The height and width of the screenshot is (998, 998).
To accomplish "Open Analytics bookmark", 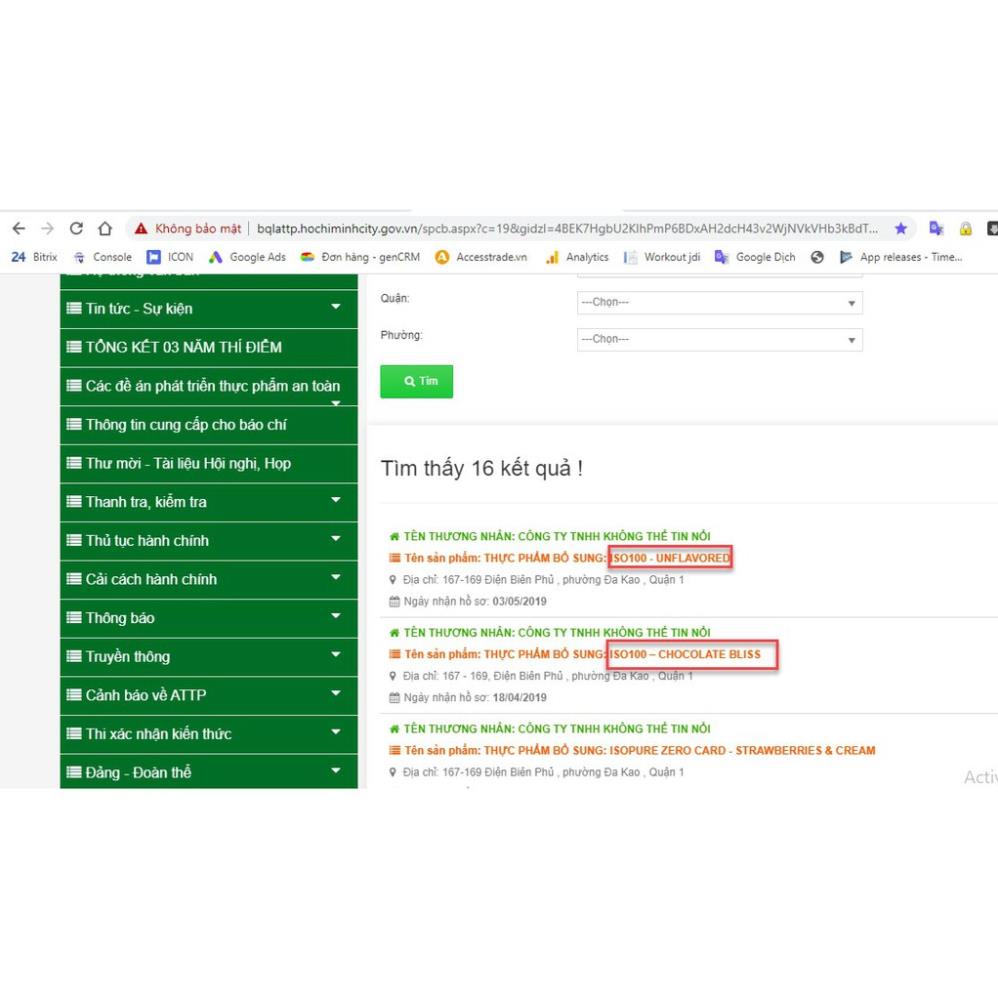I will [x=577, y=257].
